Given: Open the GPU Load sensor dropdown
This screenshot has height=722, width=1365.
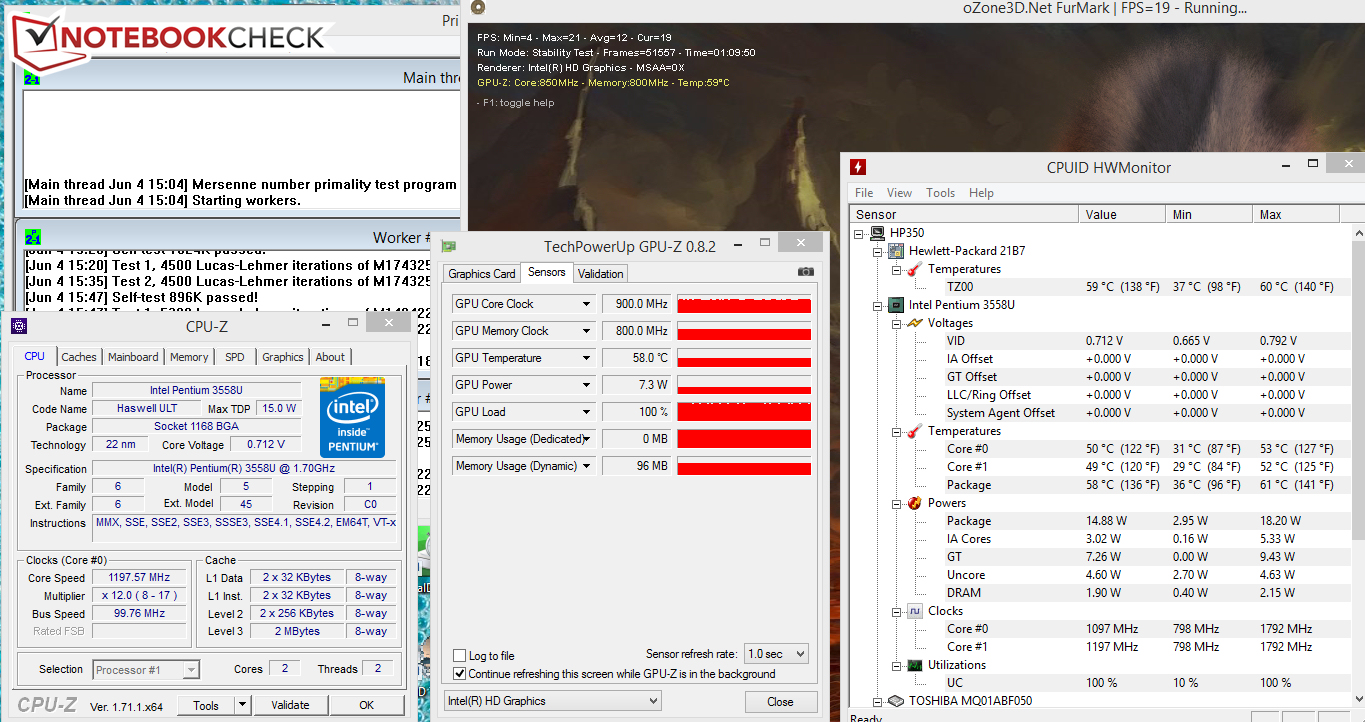Looking at the screenshot, I should click(x=587, y=412).
